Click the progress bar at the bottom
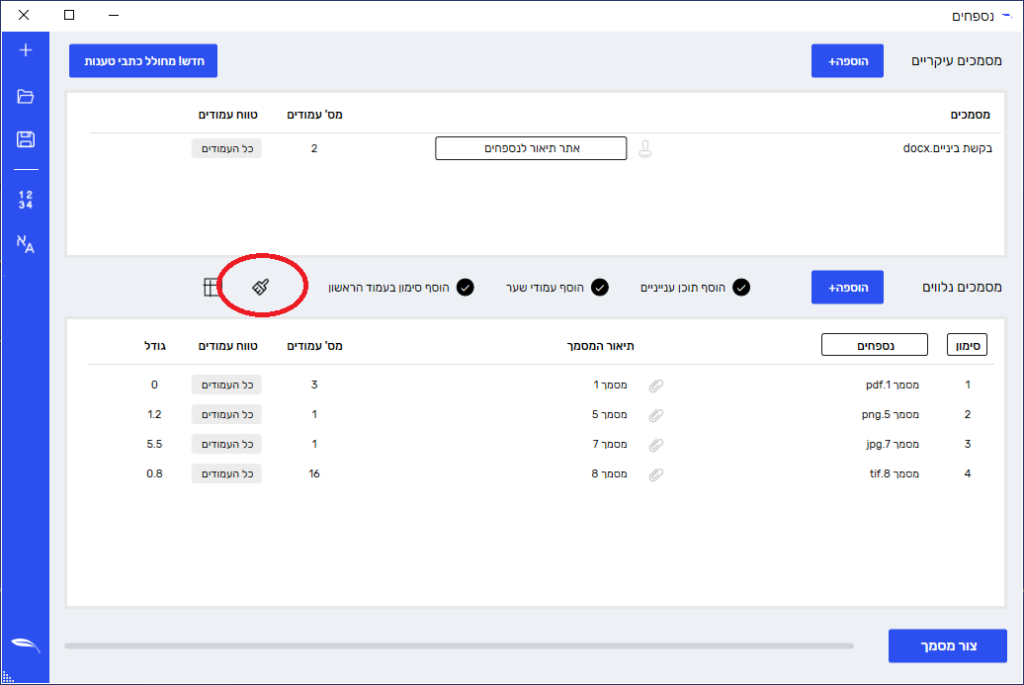The image size is (1024, 685). click(459, 646)
